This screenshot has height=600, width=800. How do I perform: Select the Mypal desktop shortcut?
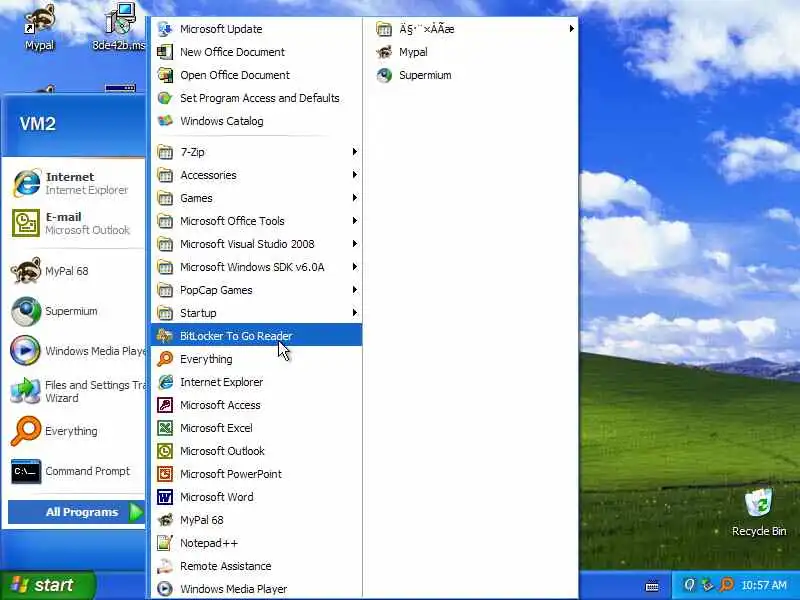coord(39,27)
